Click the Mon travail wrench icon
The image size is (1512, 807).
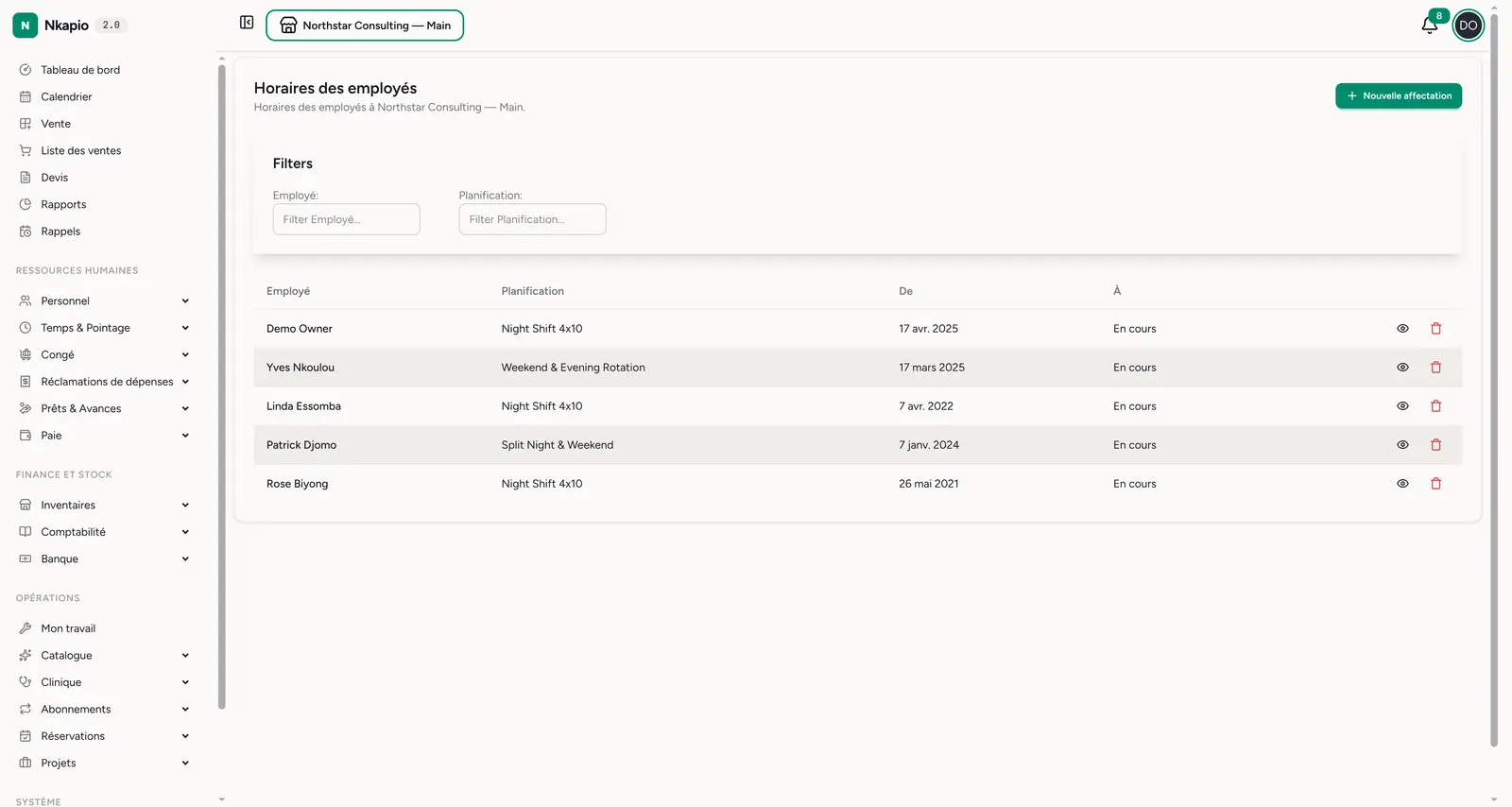pyautogui.click(x=26, y=628)
